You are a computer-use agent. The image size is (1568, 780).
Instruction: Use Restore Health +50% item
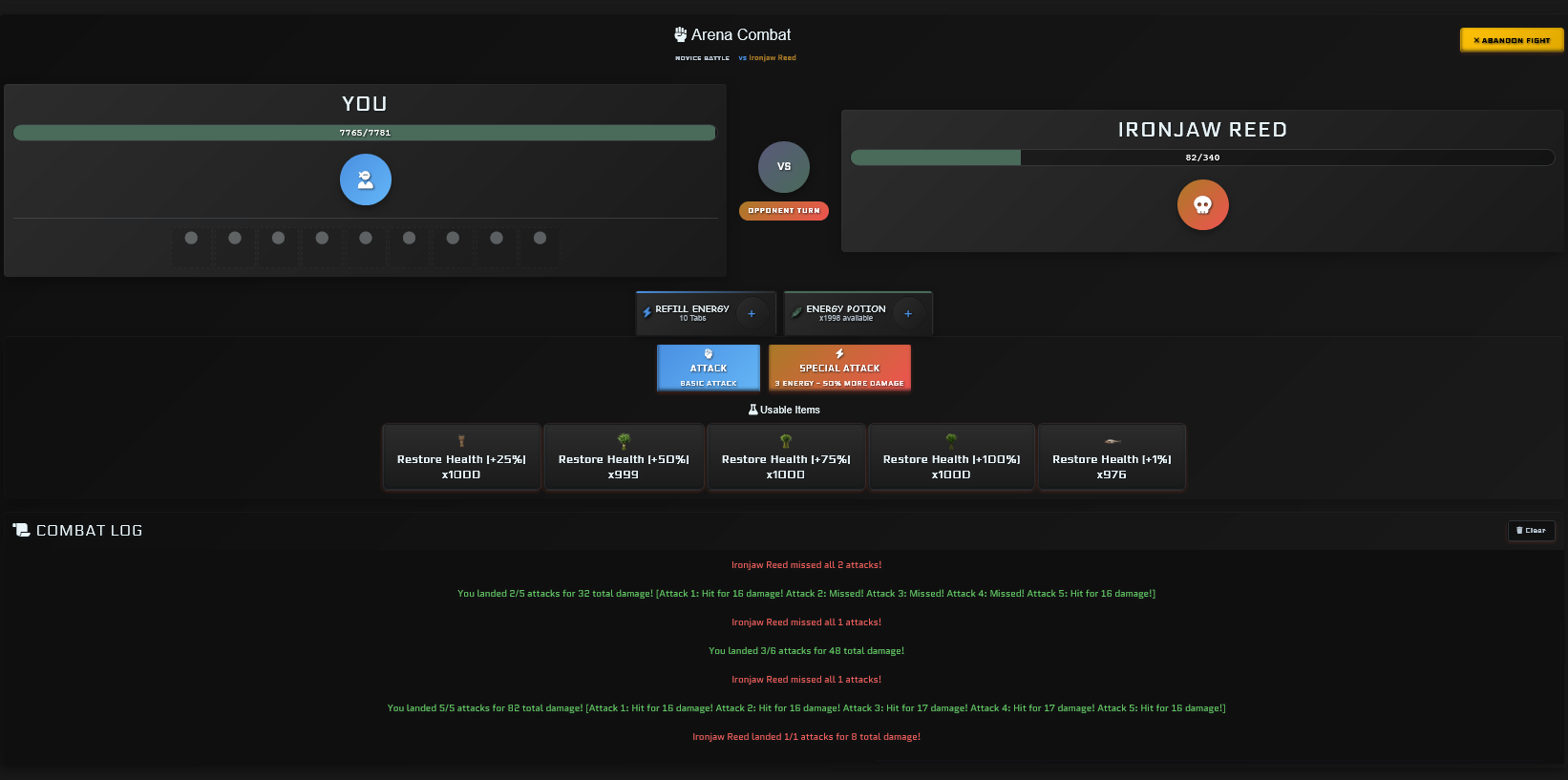[624, 457]
